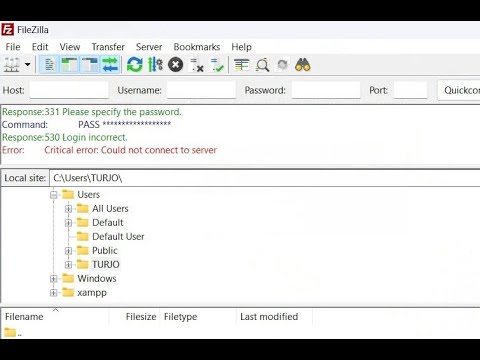Expand the Default folder node
480x360 pixels.
point(68,223)
